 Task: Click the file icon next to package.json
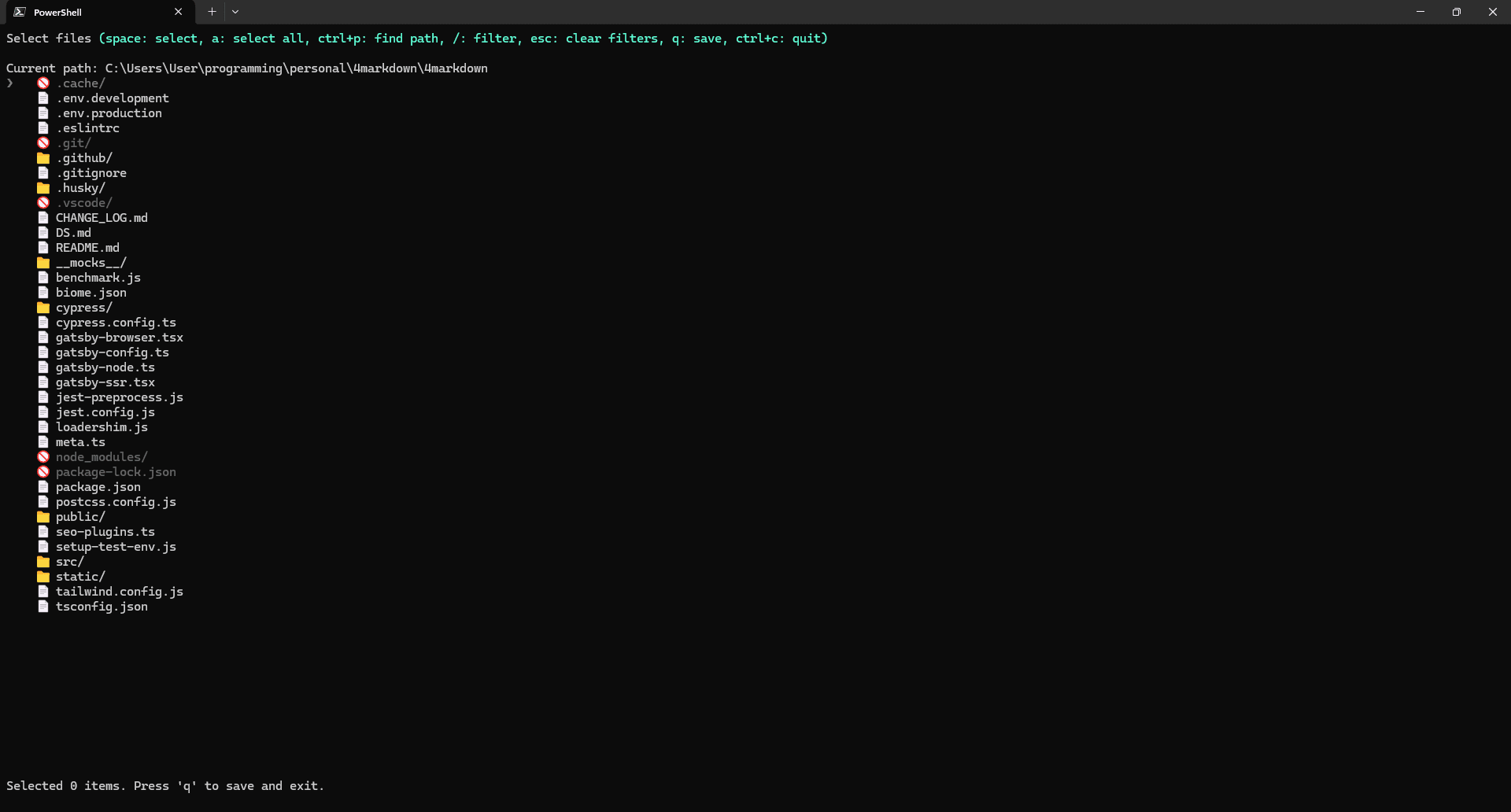click(43, 487)
